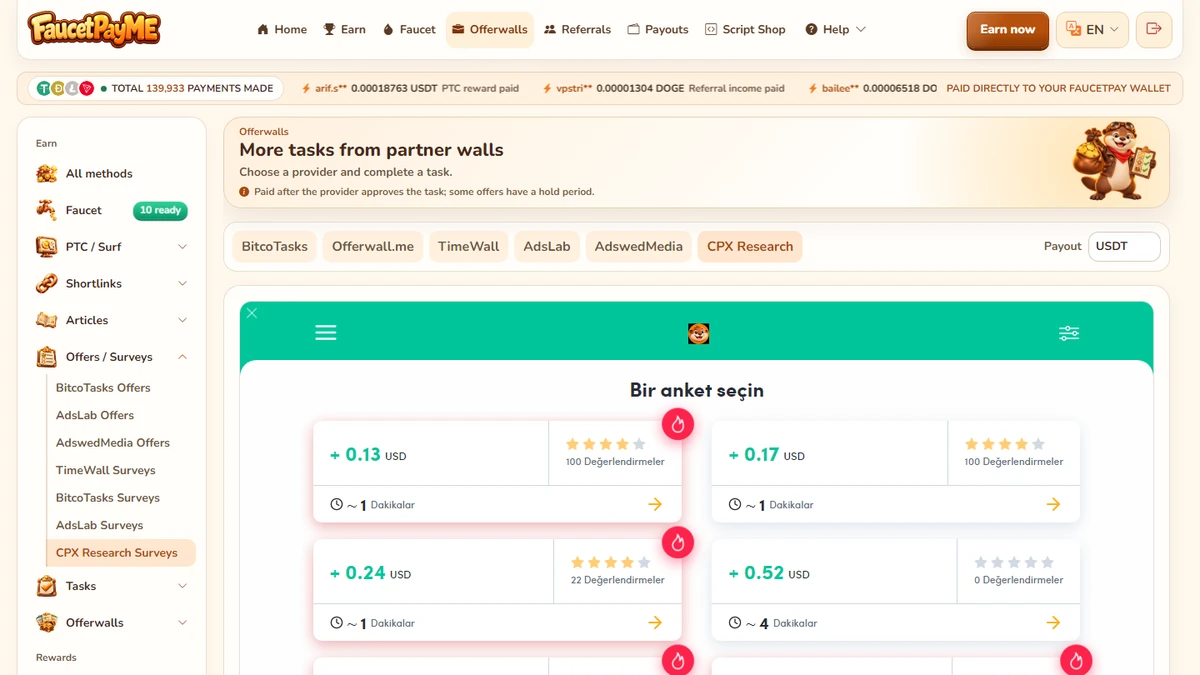Viewport: 1200px width, 675px height.
Task: Expand the Articles chevron
Action: click(182, 320)
